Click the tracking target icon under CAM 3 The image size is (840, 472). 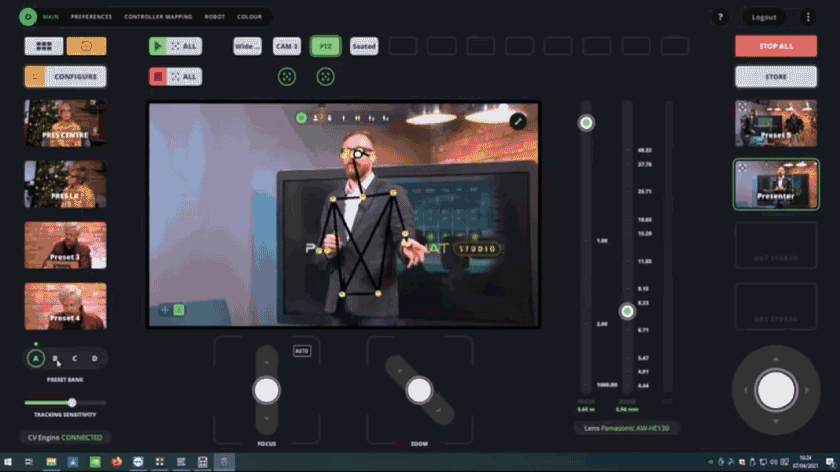coord(286,76)
